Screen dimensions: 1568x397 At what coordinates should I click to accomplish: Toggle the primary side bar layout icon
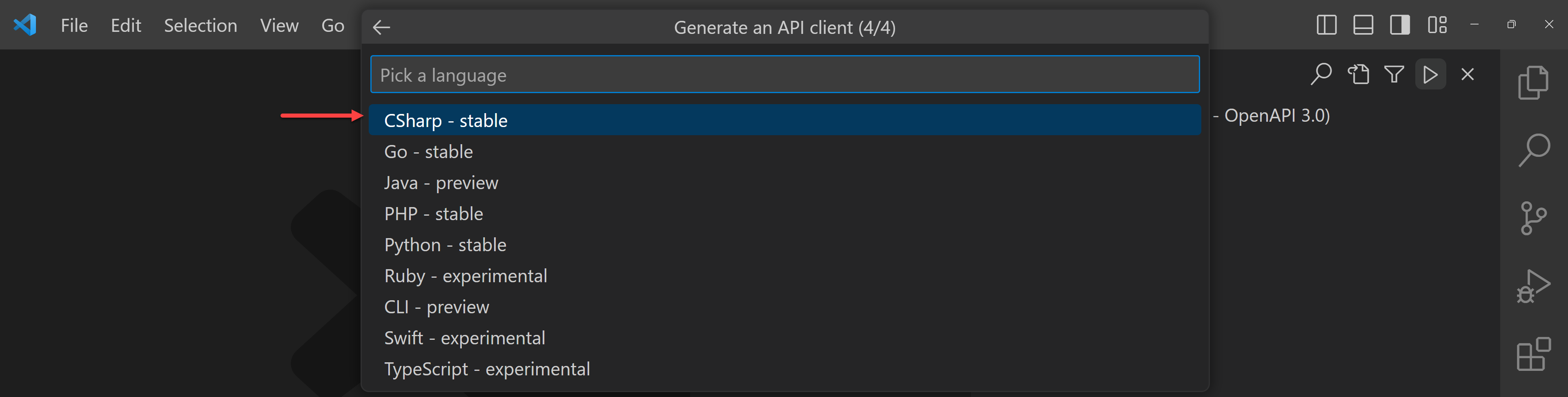pos(1326,25)
